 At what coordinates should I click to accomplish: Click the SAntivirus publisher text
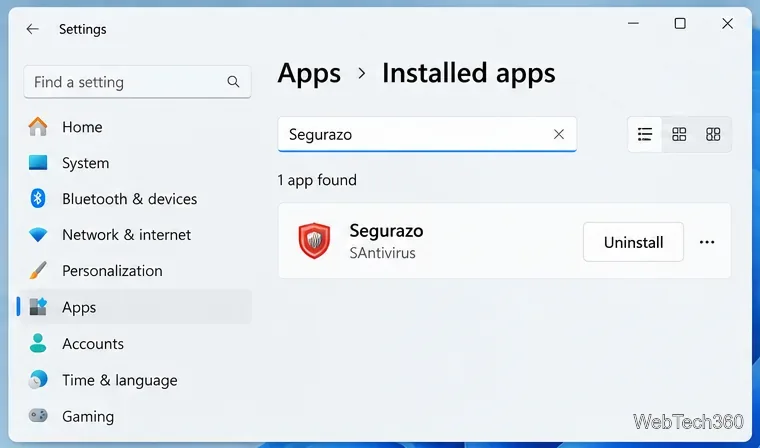pyautogui.click(x=382, y=253)
